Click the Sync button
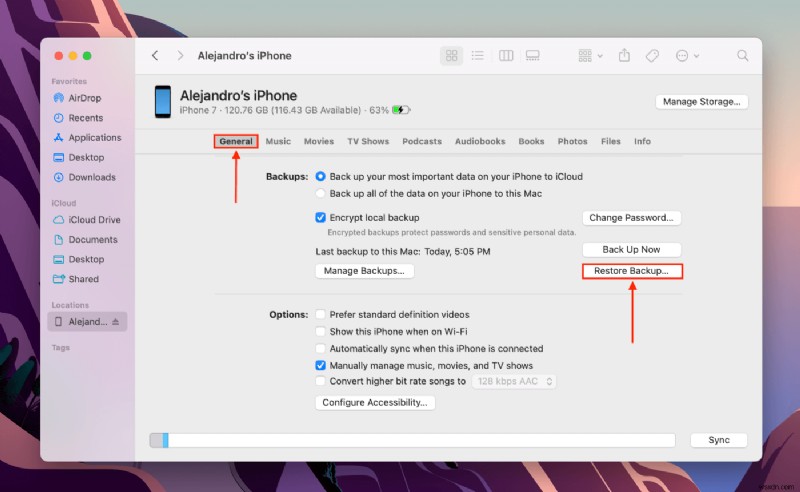 (719, 440)
